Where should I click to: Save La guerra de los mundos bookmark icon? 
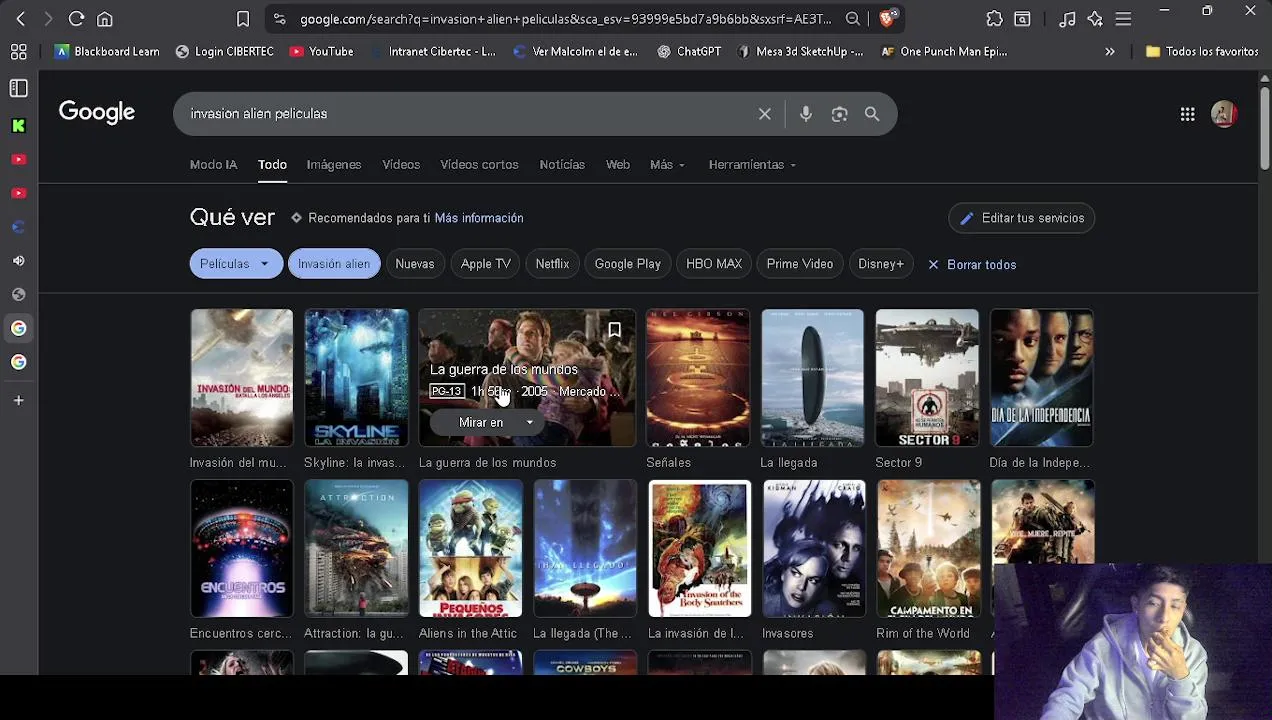pyautogui.click(x=615, y=330)
